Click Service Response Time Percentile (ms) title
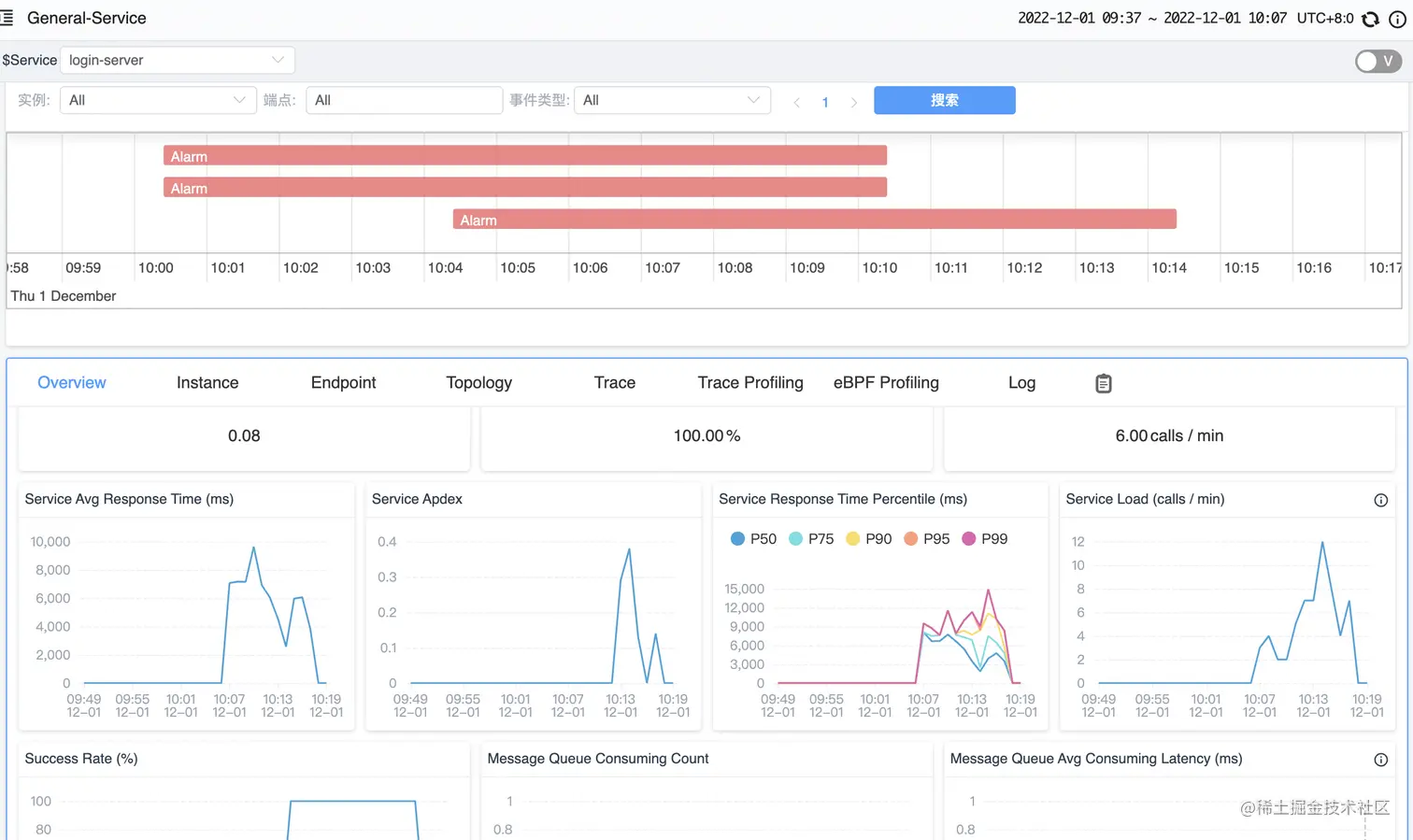Viewport: 1413px width, 840px height. pyautogui.click(x=843, y=499)
